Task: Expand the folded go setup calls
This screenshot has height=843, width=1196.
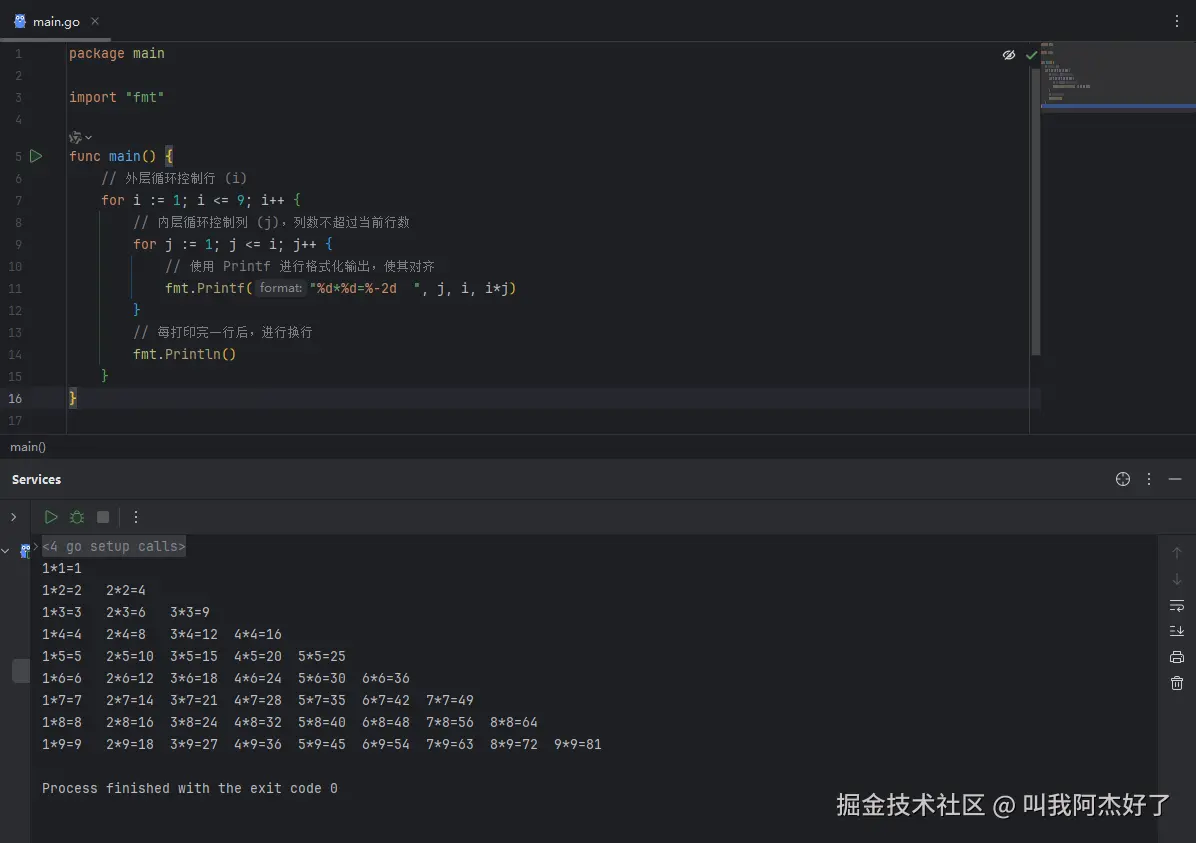Action: coord(36,546)
